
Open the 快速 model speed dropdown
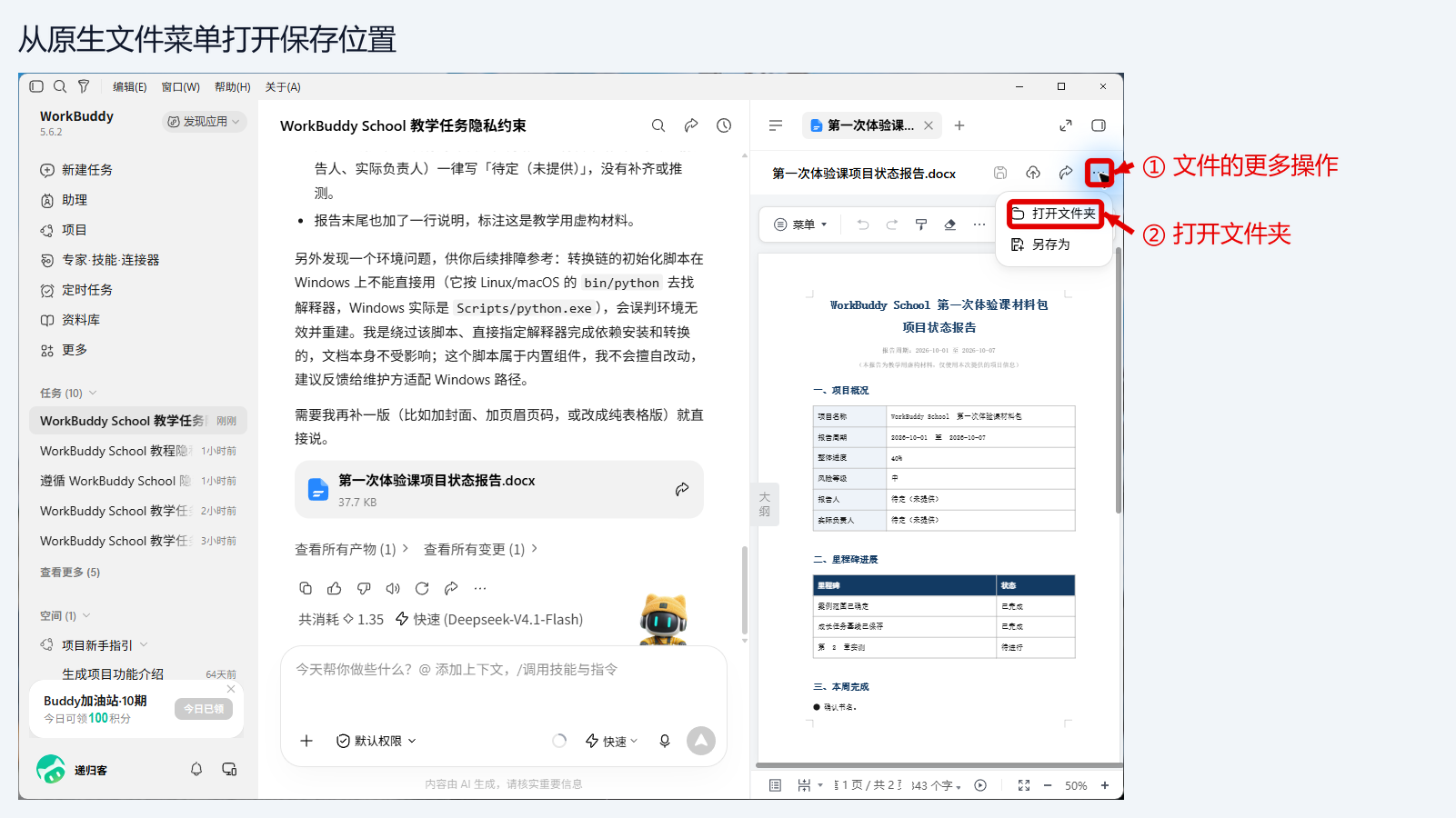[x=611, y=741]
